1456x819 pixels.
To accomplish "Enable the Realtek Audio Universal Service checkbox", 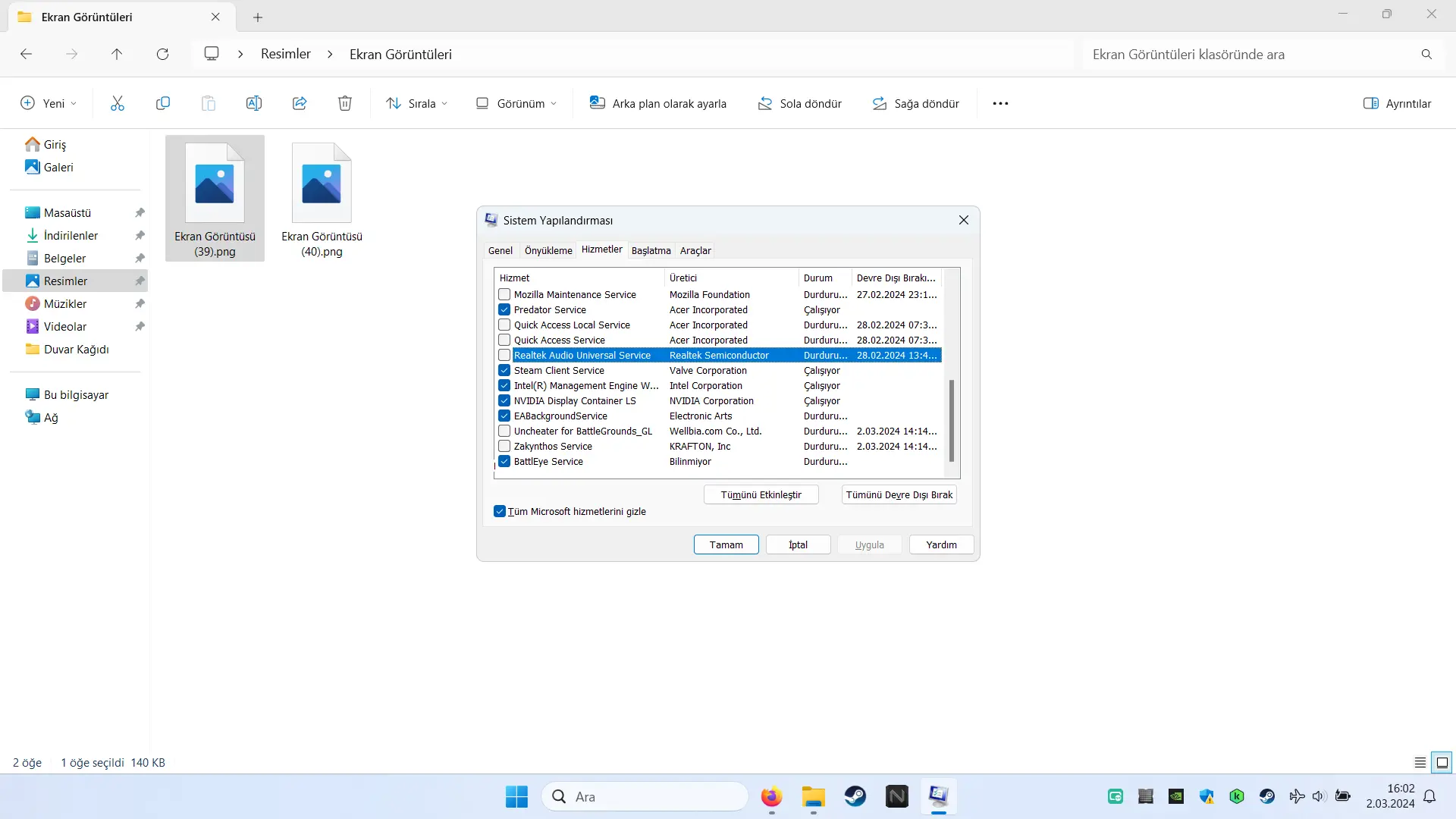I will tap(504, 355).
